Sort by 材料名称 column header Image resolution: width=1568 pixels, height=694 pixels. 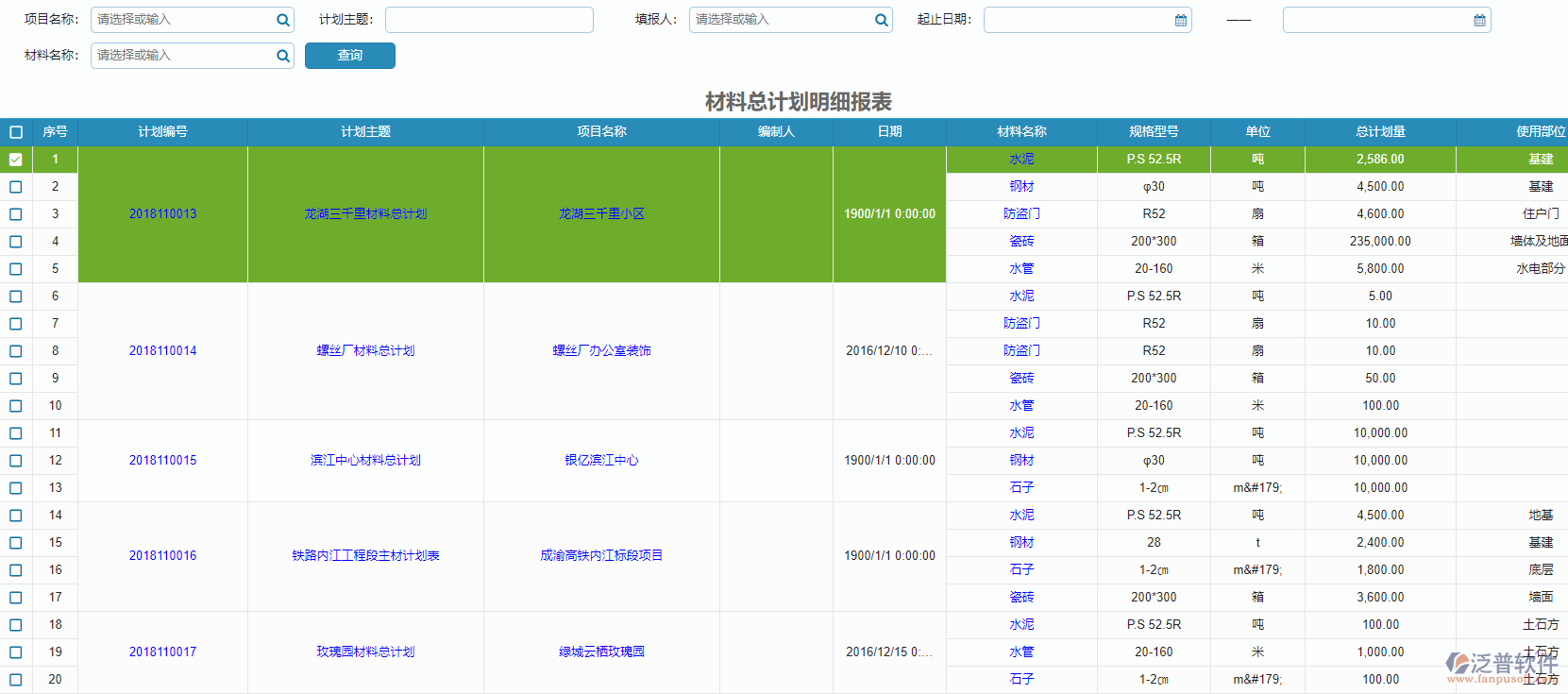tap(1022, 132)
